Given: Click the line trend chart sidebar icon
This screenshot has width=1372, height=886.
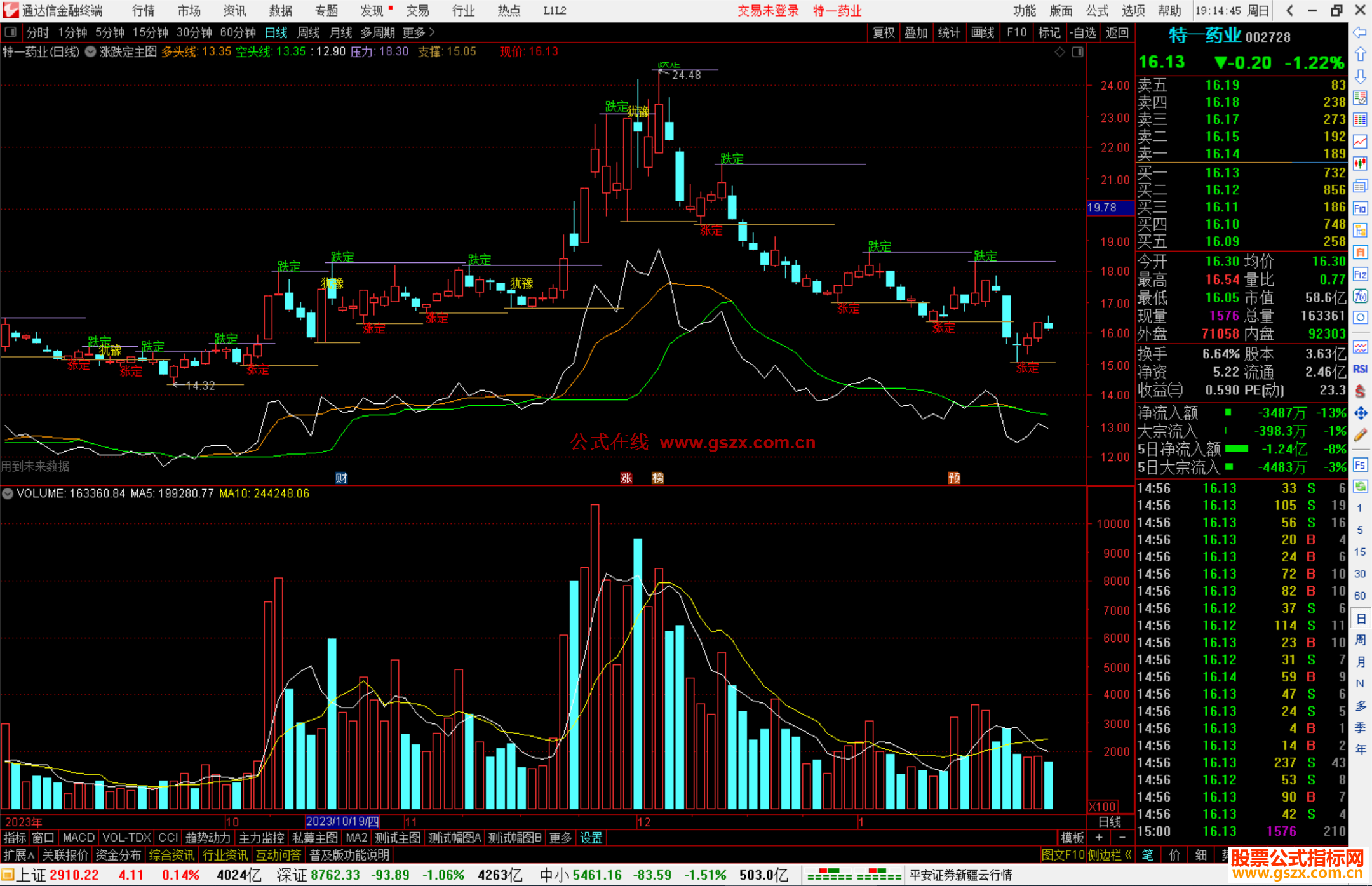Looking at the screenshot, I should [x=1360, y=142].
